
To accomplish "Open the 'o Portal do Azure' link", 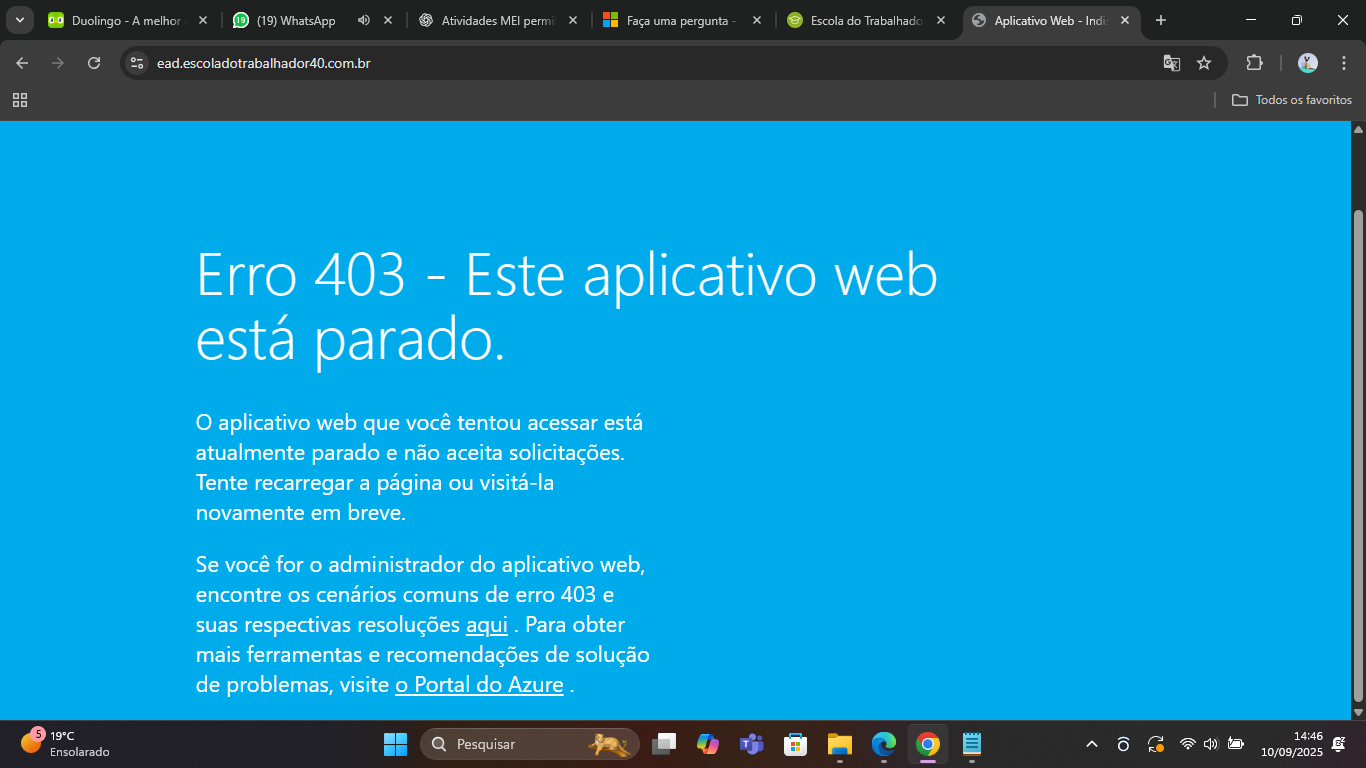I will pos(479,685).
